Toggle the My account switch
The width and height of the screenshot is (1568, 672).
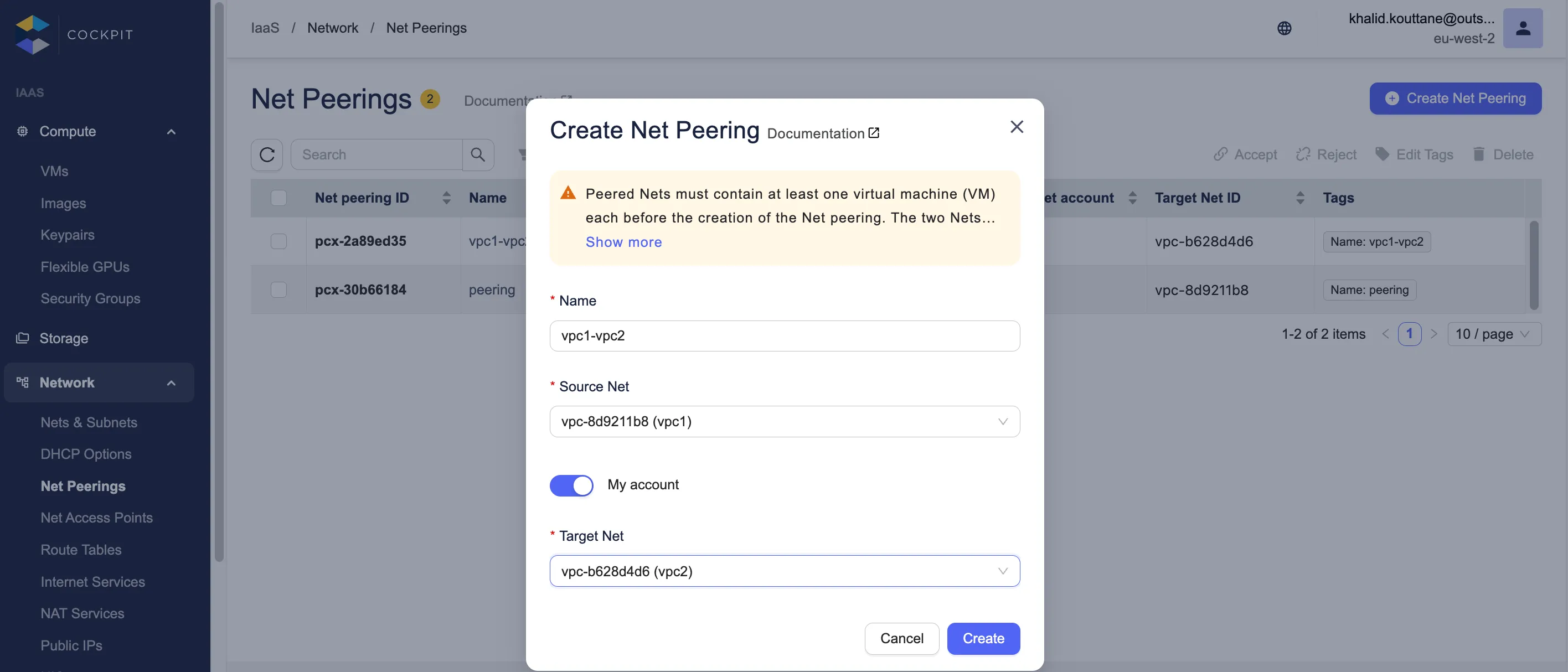point(571,485)
